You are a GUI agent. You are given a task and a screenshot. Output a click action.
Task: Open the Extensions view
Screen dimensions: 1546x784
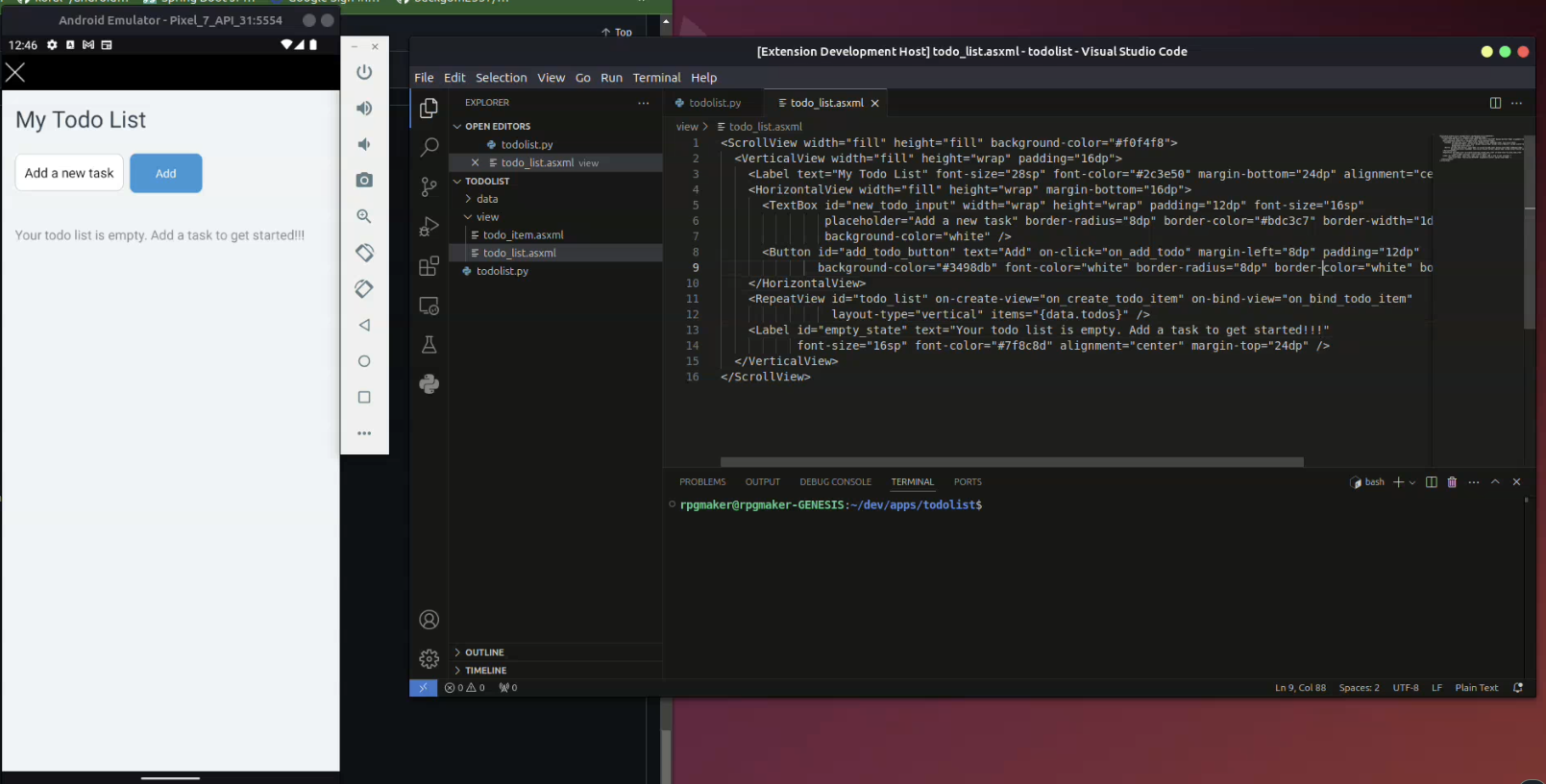[429, 266]
